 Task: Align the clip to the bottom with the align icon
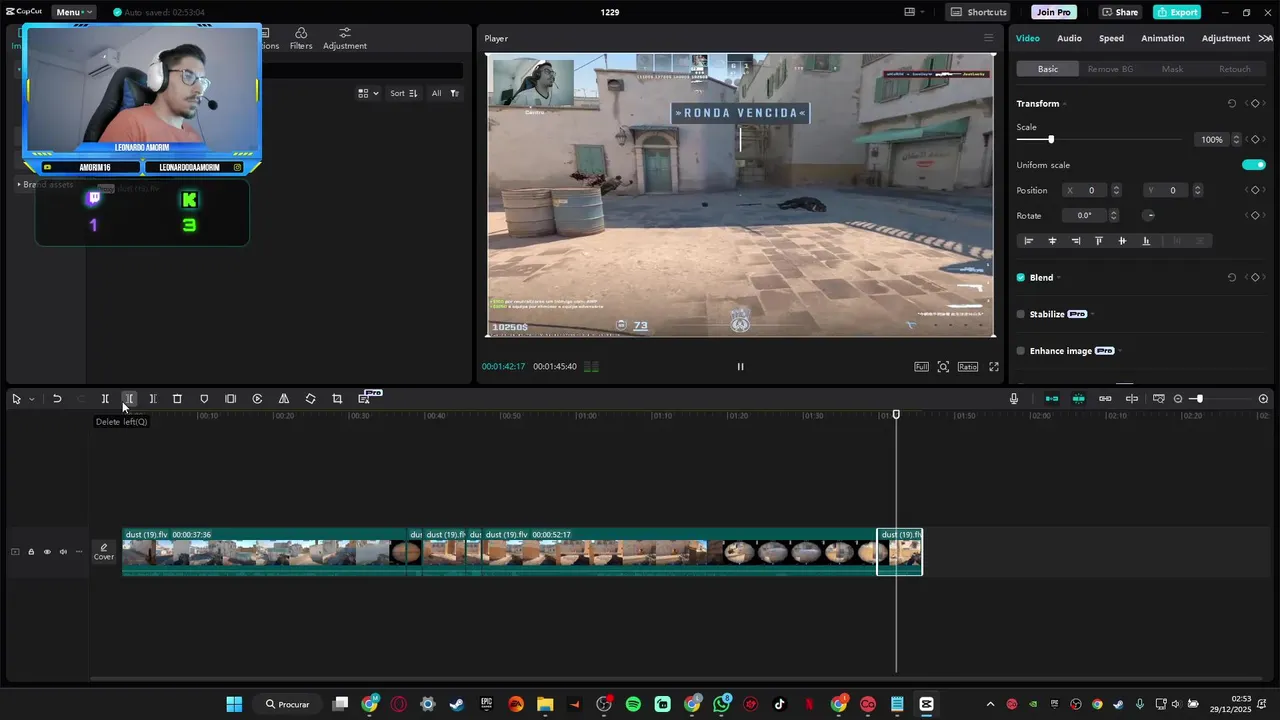[1146, 241]
